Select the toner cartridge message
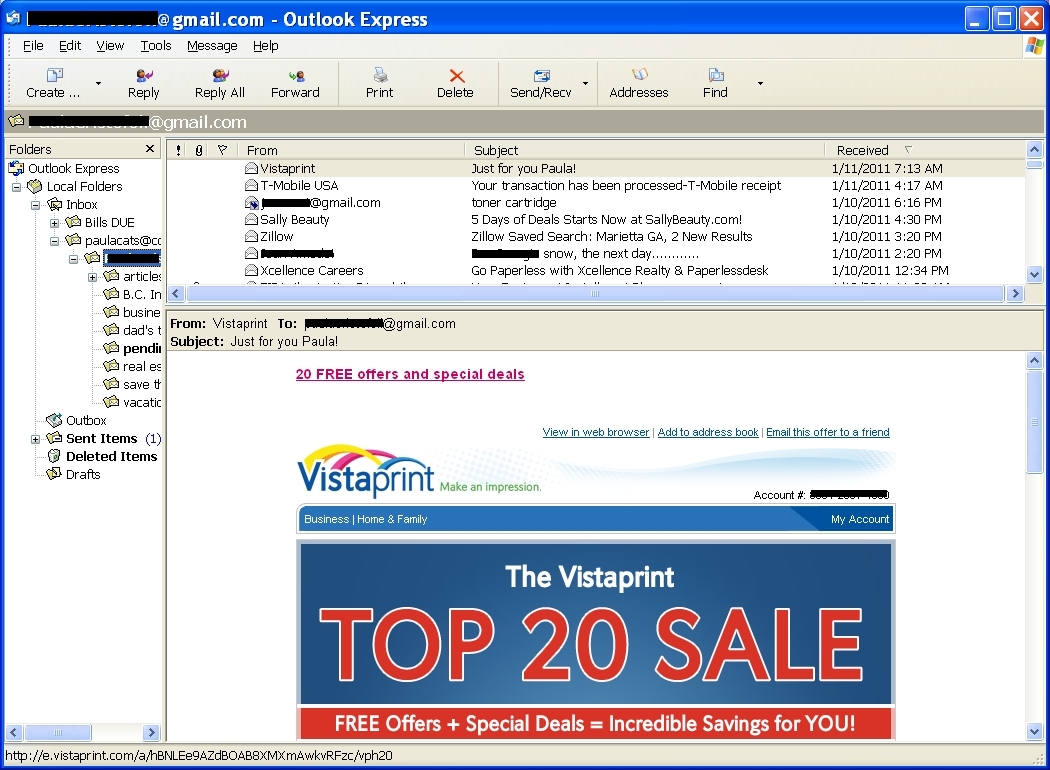Image resolution: width=1050 pixels, height=770 pixels. 595,203
